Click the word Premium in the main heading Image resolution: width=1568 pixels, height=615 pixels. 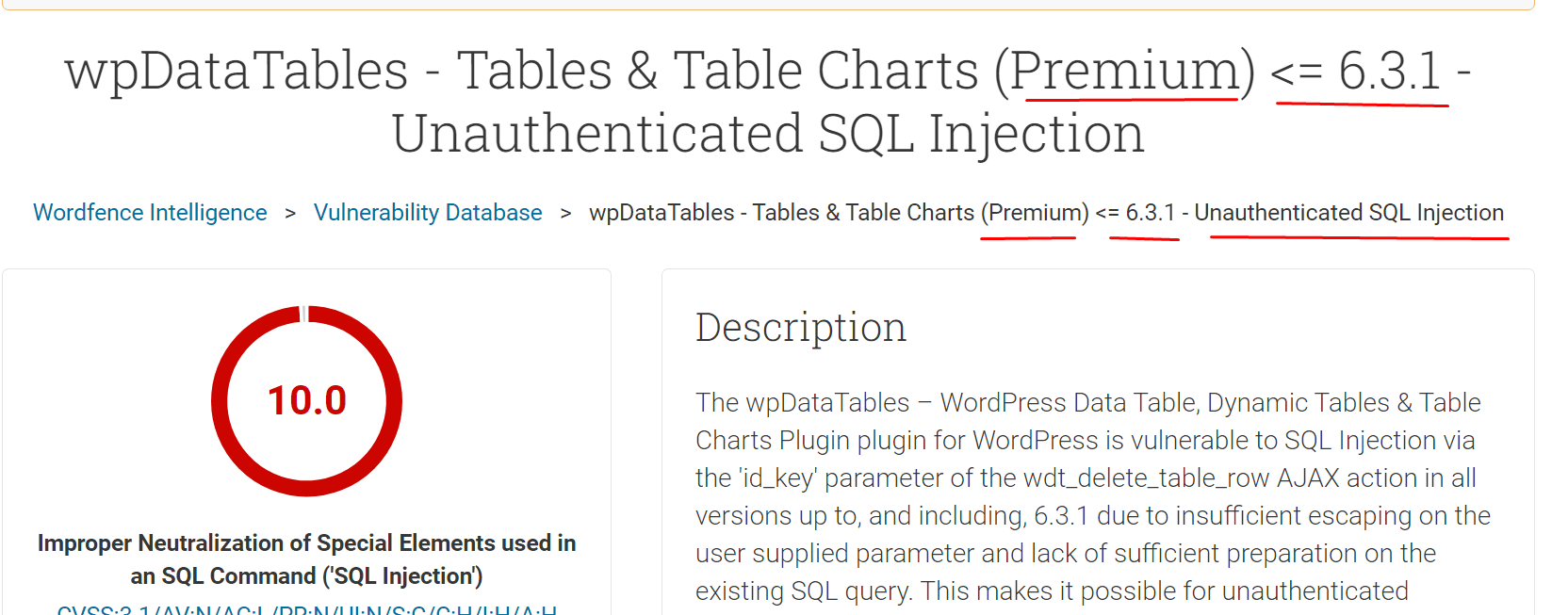(1132, 71)
